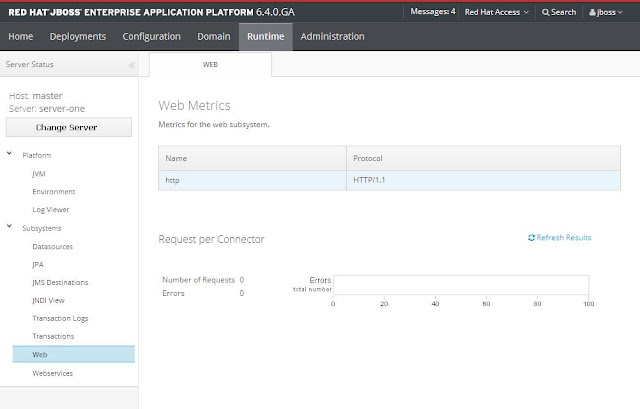
Task: Select the WEB tab
Action: click(210, 64)
